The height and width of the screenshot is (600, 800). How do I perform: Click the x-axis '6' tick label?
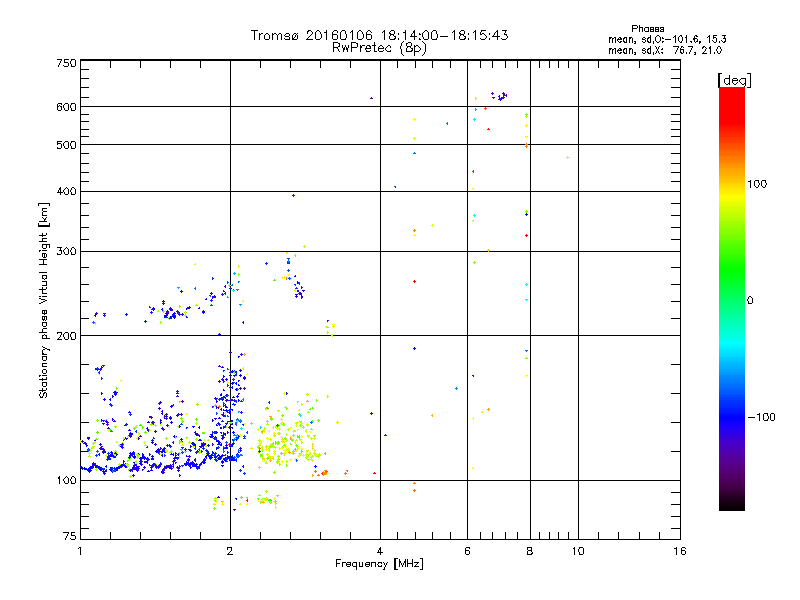[467, 551]
